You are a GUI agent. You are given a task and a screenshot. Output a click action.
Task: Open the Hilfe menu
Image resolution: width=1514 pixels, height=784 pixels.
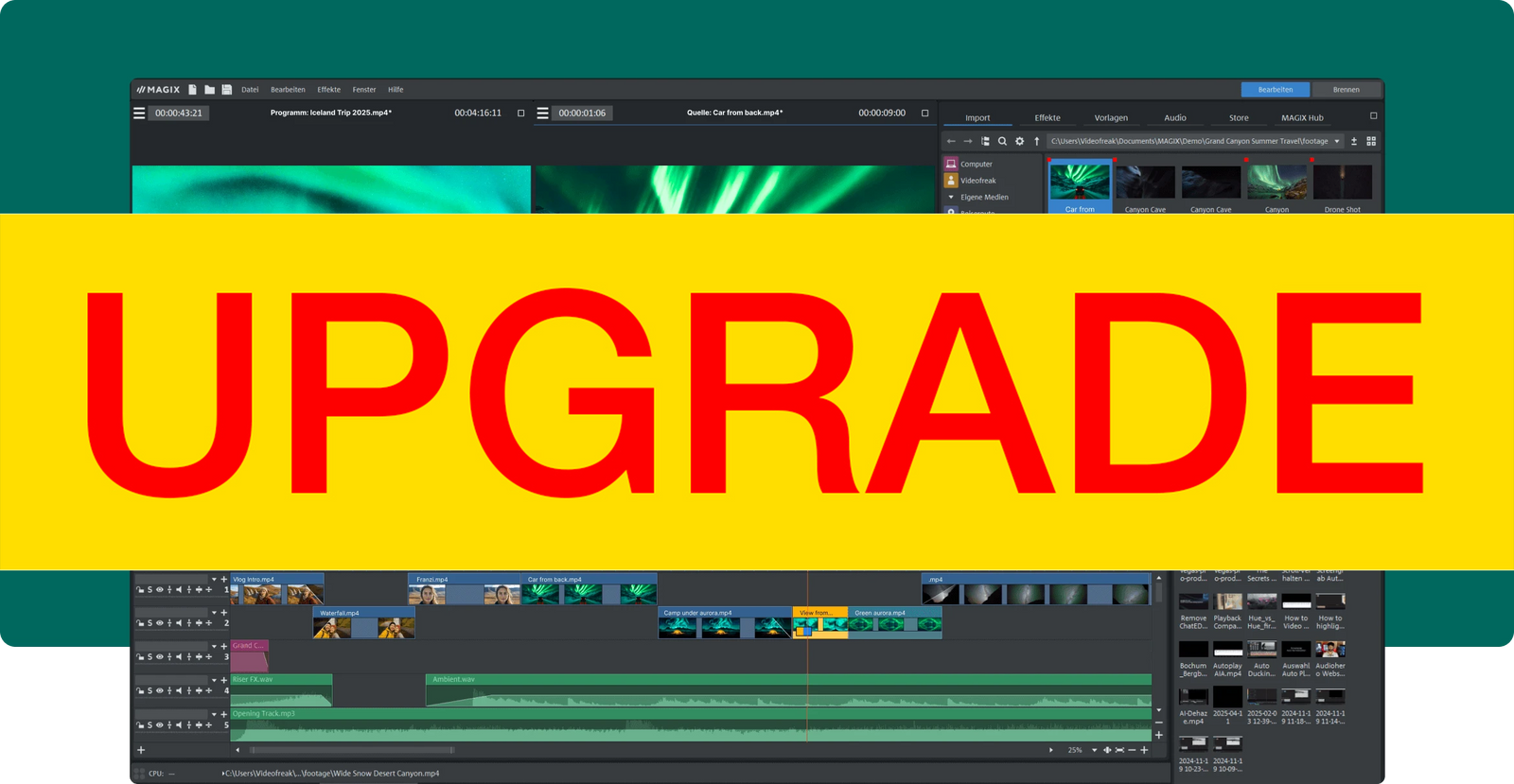click(x=396, y=90)
